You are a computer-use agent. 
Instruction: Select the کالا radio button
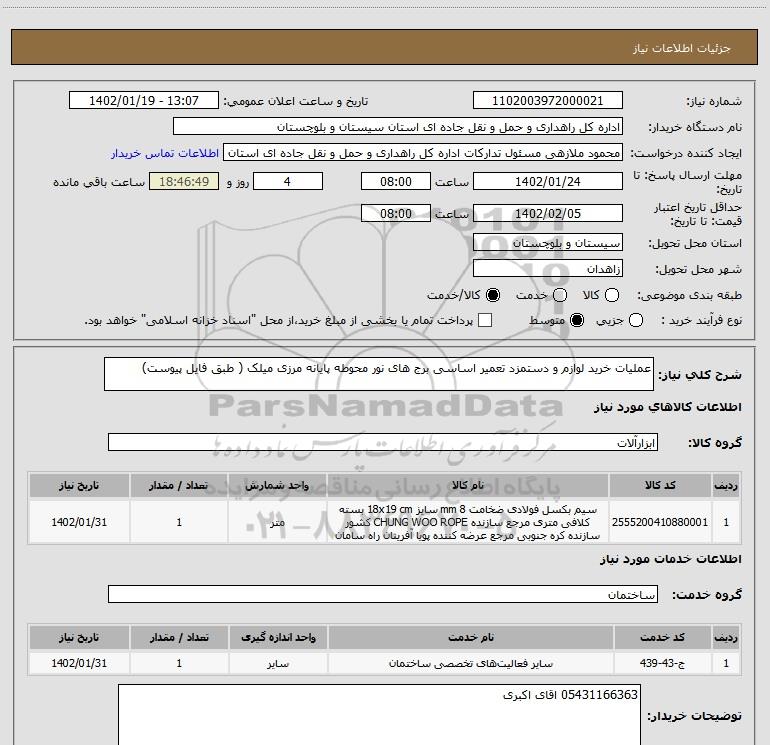click(x=612, y=295)
